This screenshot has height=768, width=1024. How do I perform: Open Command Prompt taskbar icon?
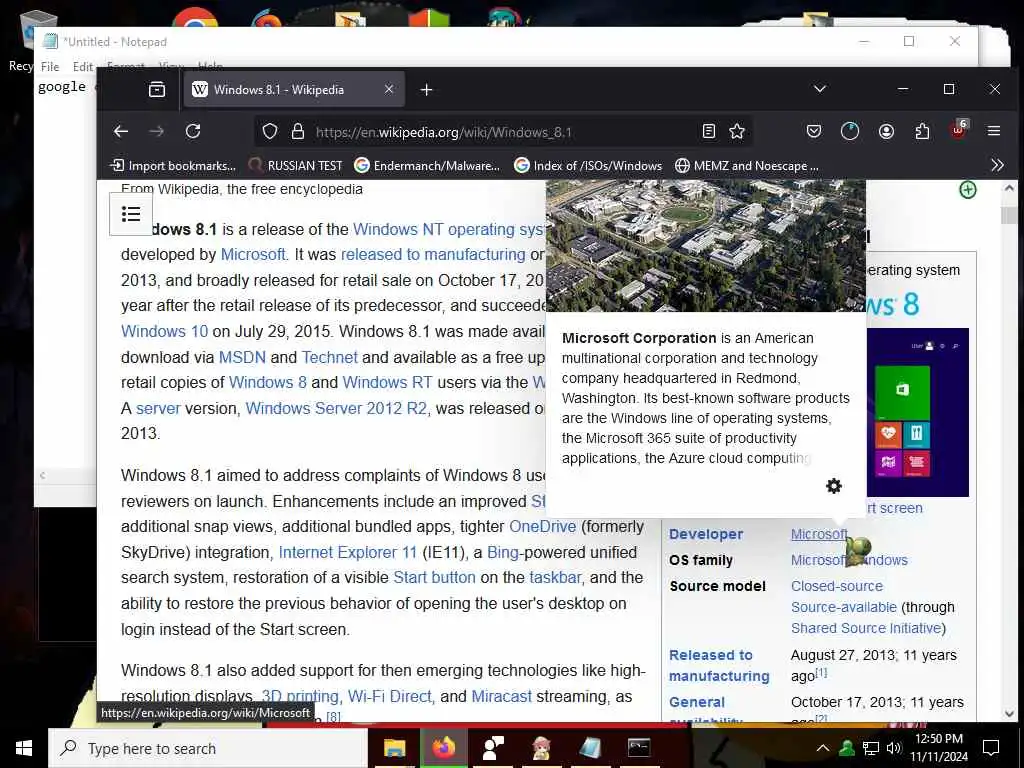639,748
